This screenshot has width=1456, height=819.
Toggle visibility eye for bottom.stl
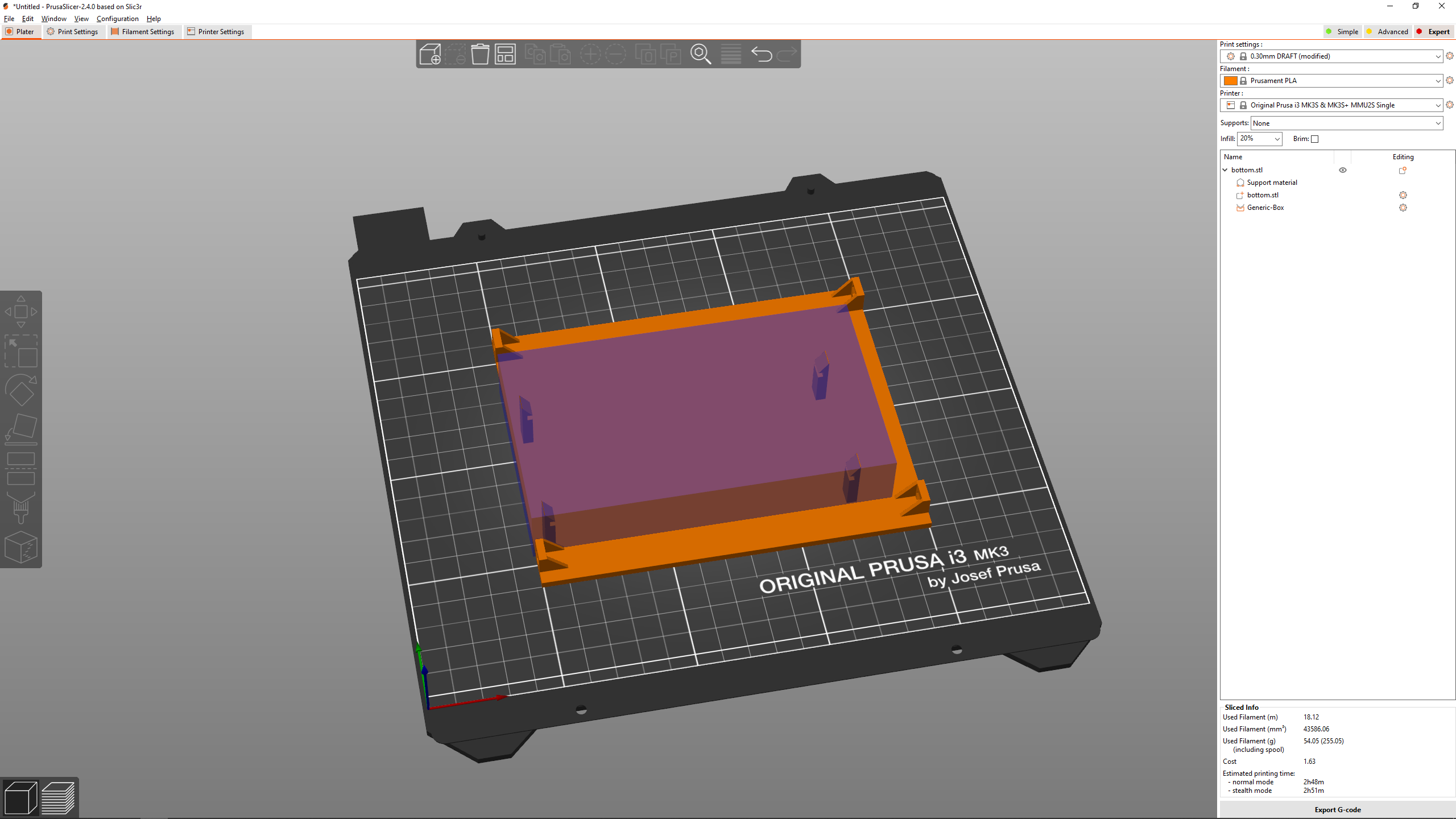1342,170
